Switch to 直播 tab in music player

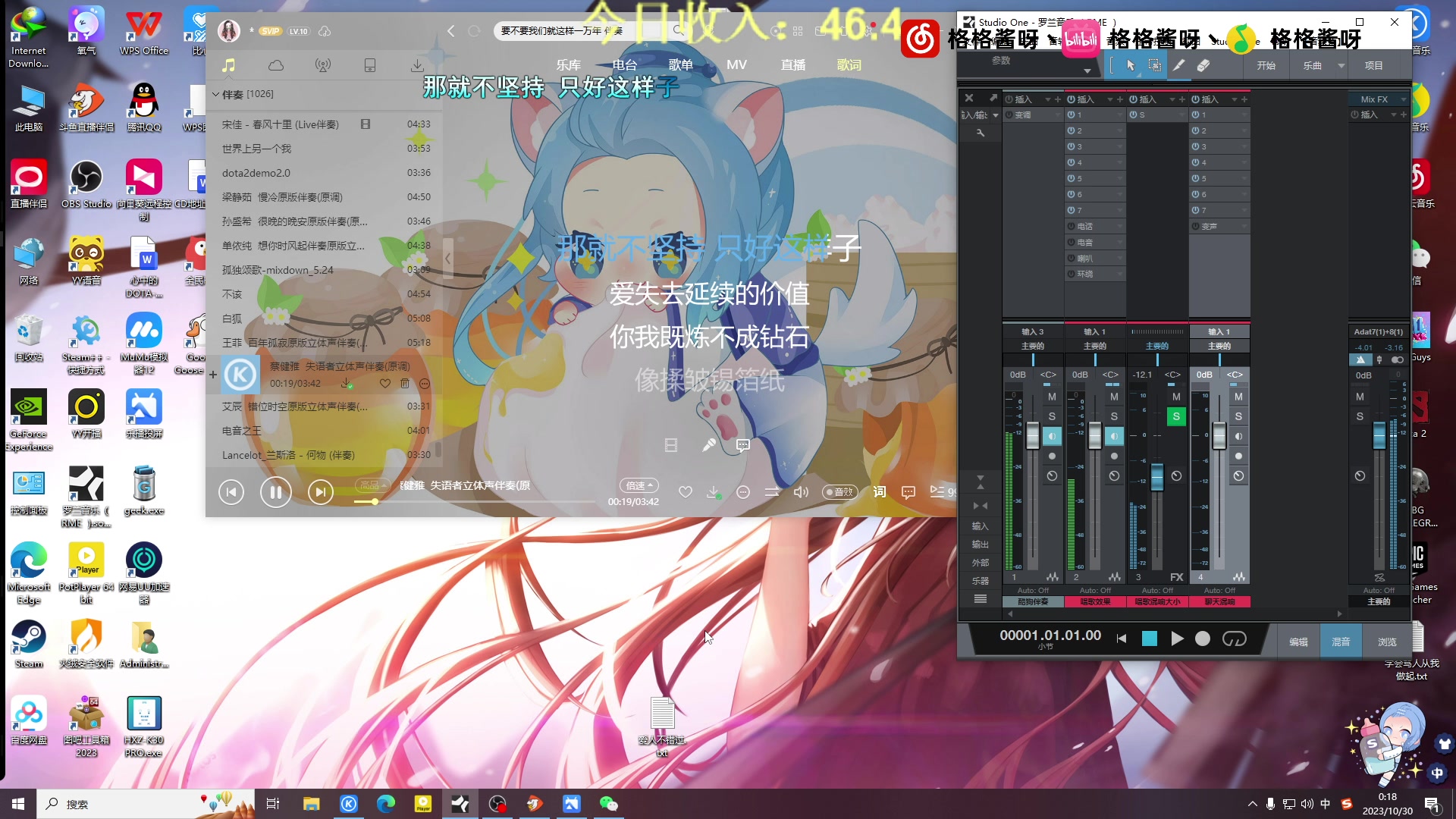[793, 65]
